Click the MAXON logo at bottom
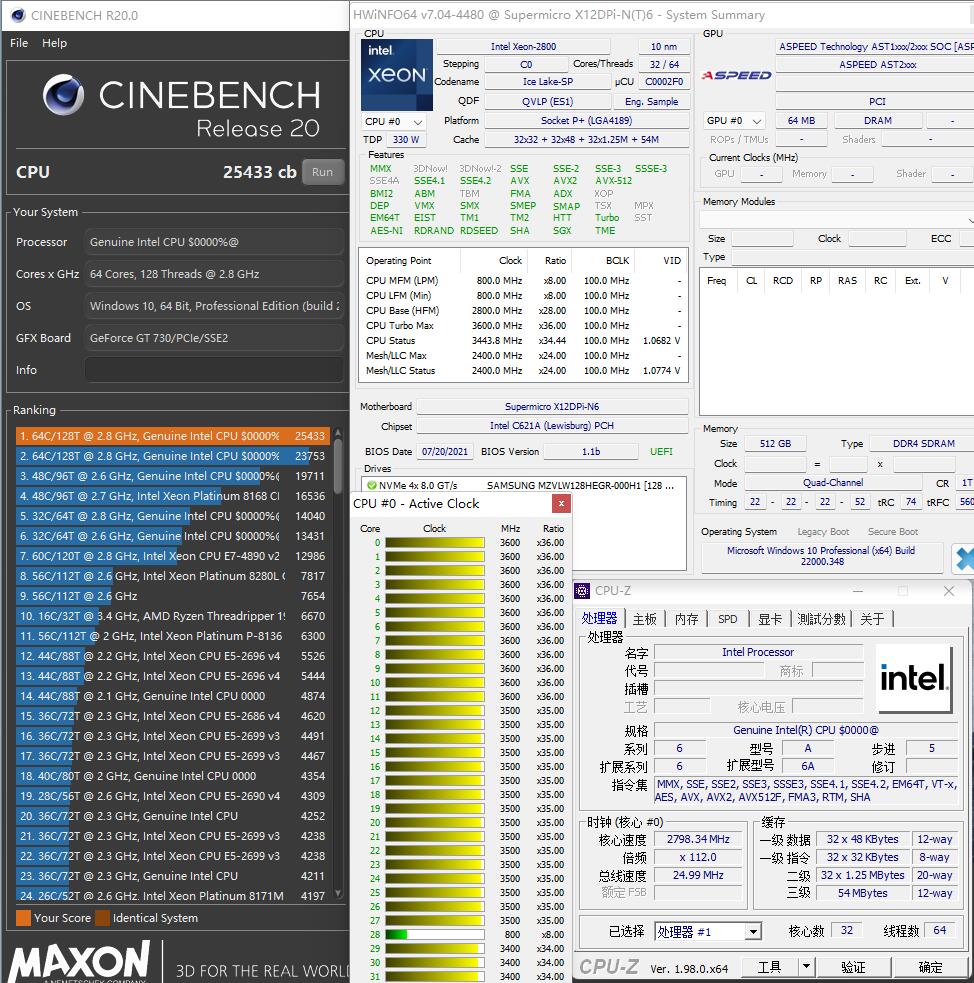974x983 pixels. [79, 962]
